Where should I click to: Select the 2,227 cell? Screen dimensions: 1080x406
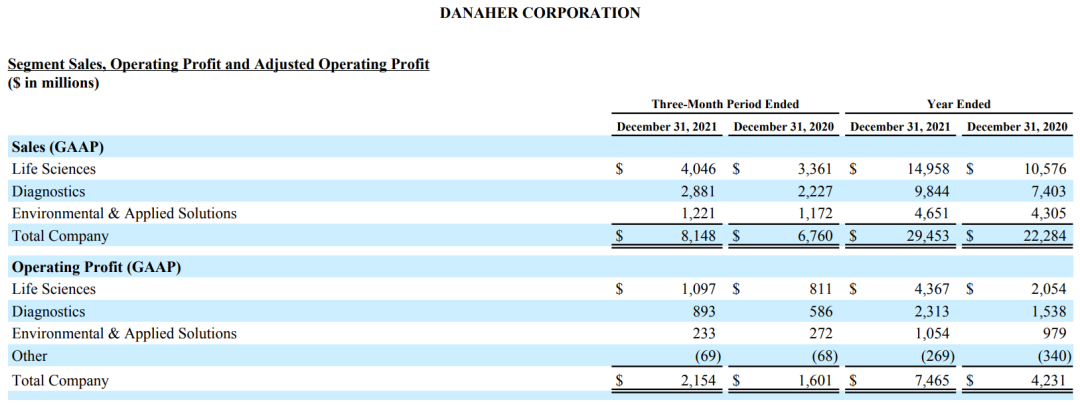[815, 191]
